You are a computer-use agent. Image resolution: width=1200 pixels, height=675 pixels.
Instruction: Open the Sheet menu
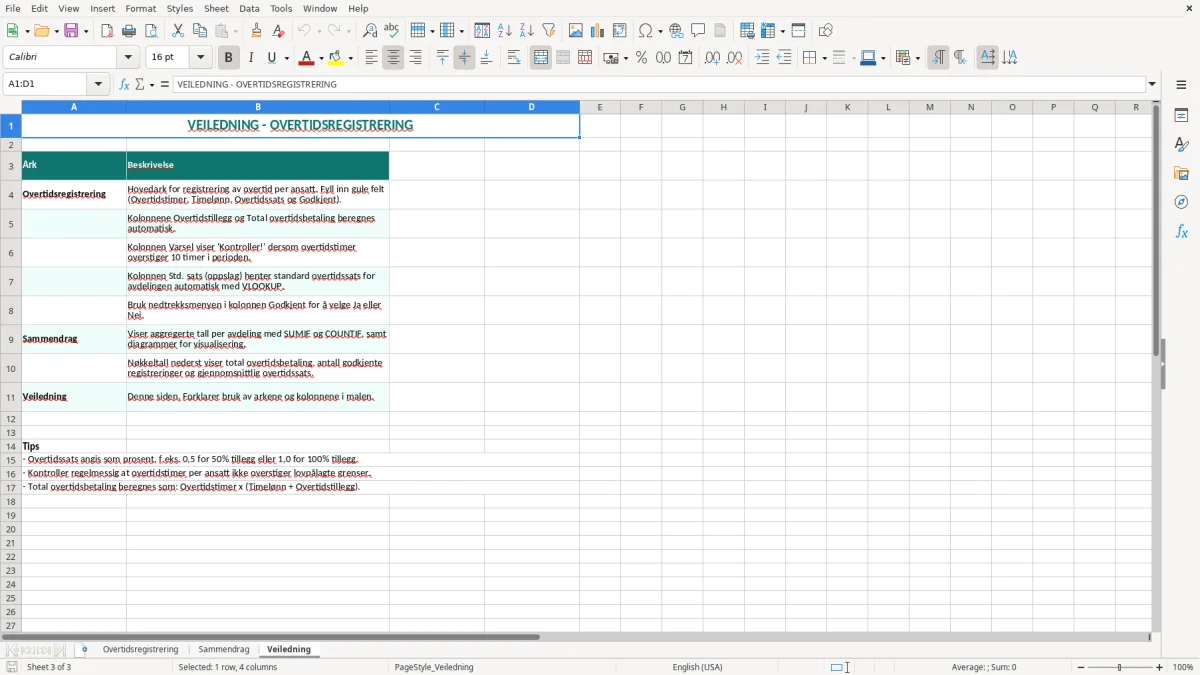(217, 8)
